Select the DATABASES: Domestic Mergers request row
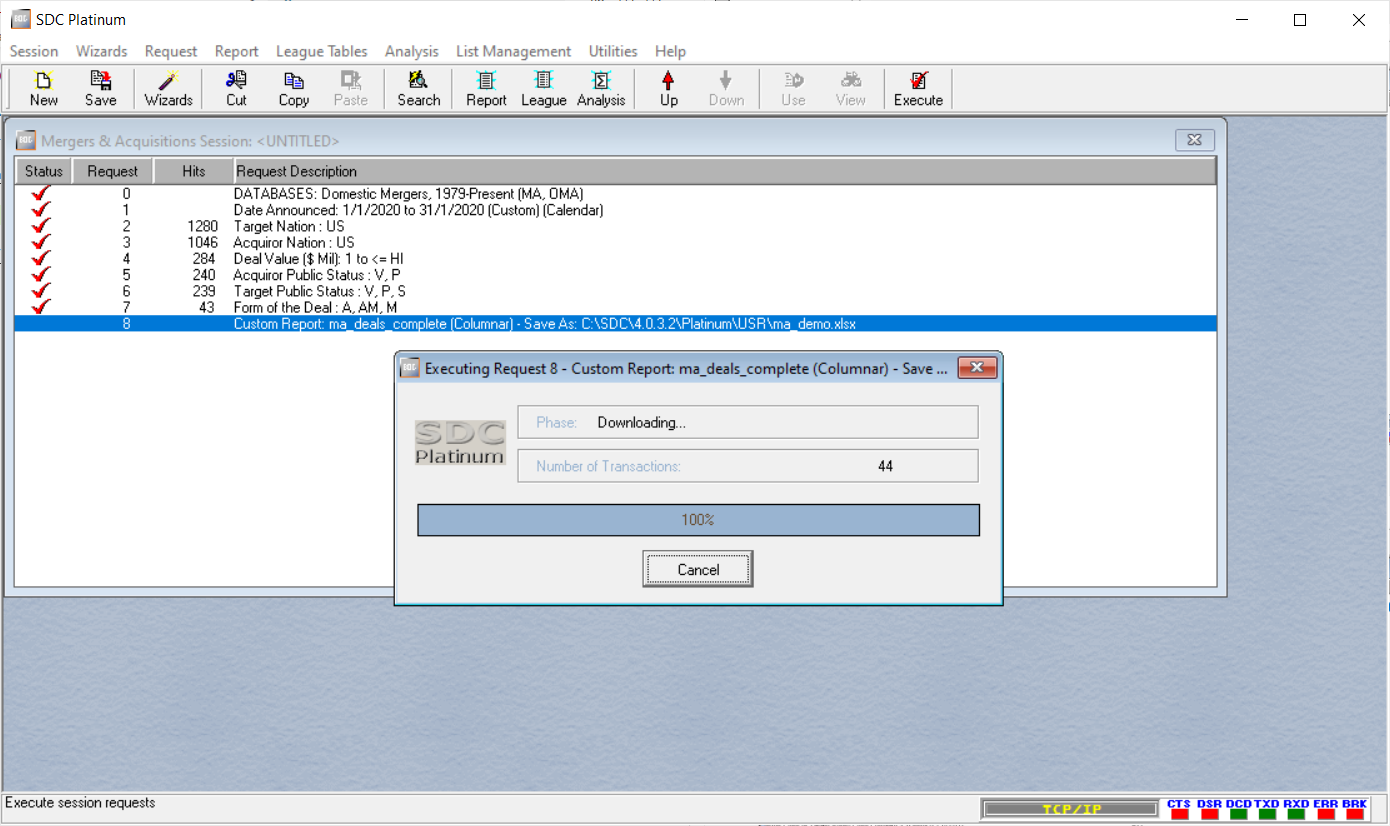Screen dimensions: 1390x826 pos(615,194)
